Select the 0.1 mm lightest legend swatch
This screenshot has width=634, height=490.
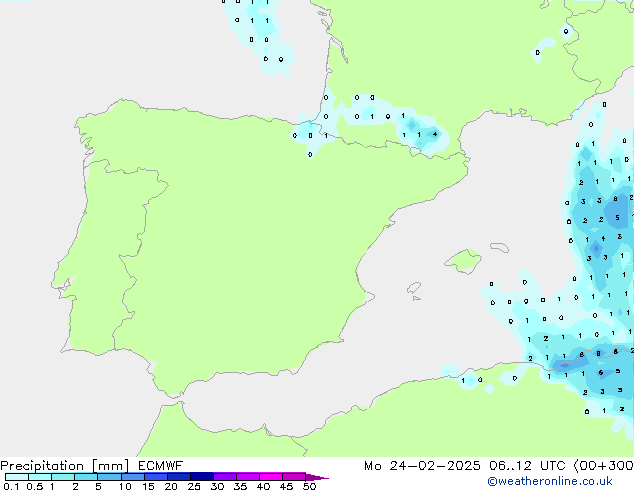coord(16,477)
